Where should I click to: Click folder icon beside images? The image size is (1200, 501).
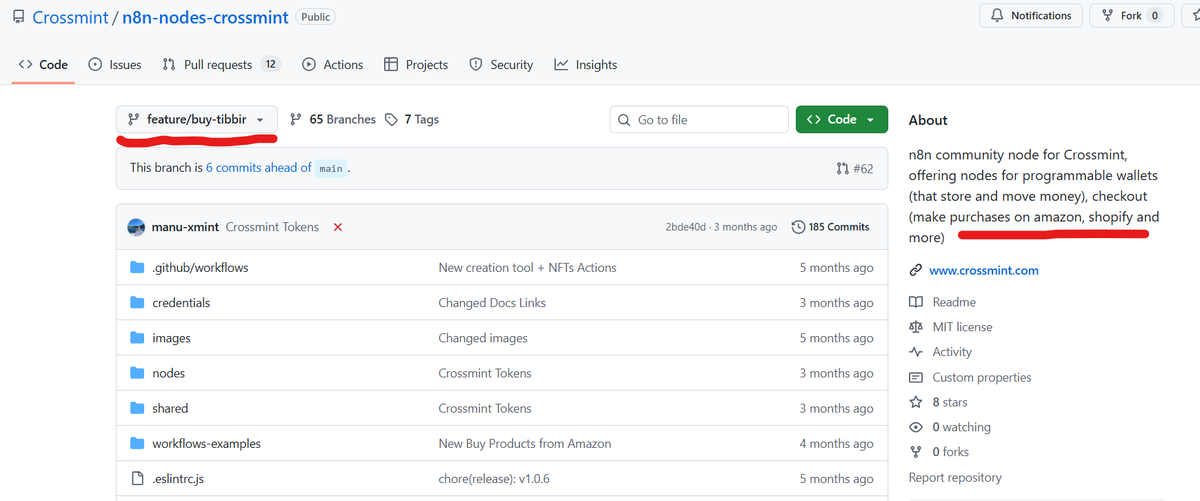[137, 338]
